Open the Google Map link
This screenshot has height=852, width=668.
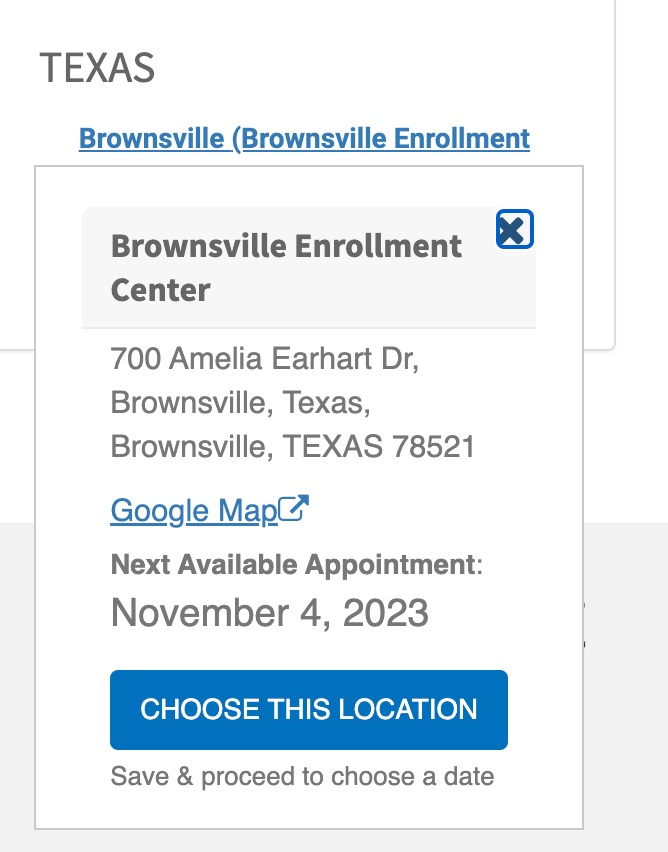(x=194, y=511)
